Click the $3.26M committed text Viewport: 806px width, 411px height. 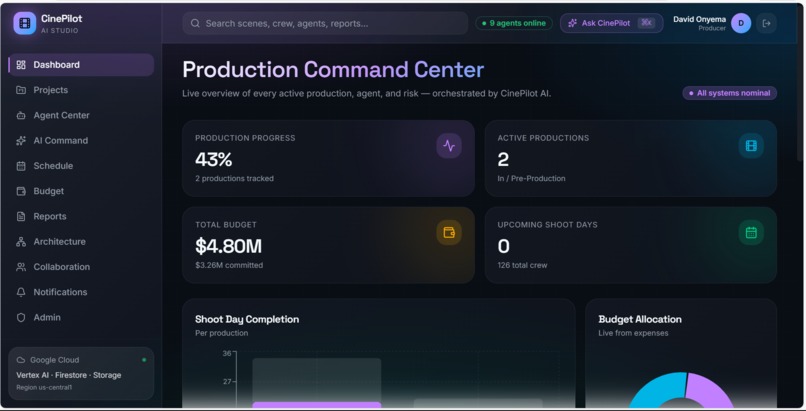coord(229,265)
